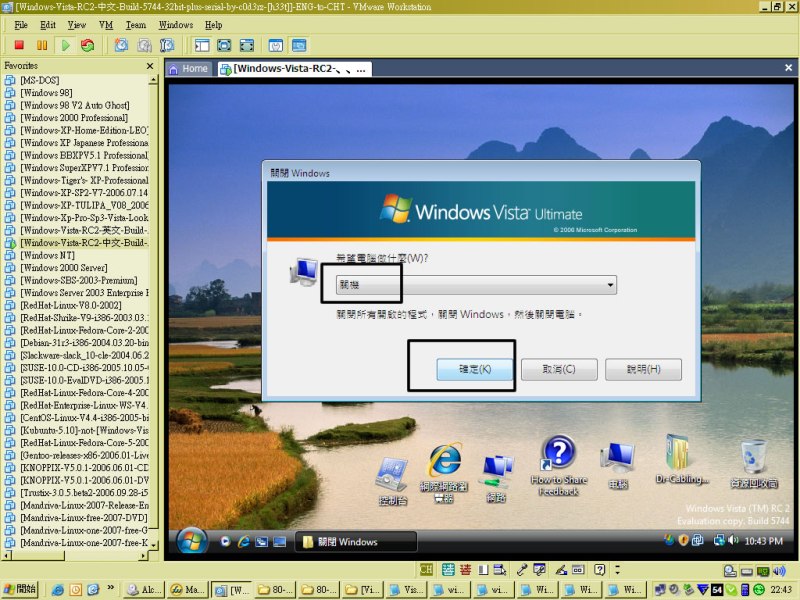Image resolution: width=800 pixels, height=600 pixels.
Task: Open the Dr-Cabling desktop icon
Action: (x=682, y=460)
